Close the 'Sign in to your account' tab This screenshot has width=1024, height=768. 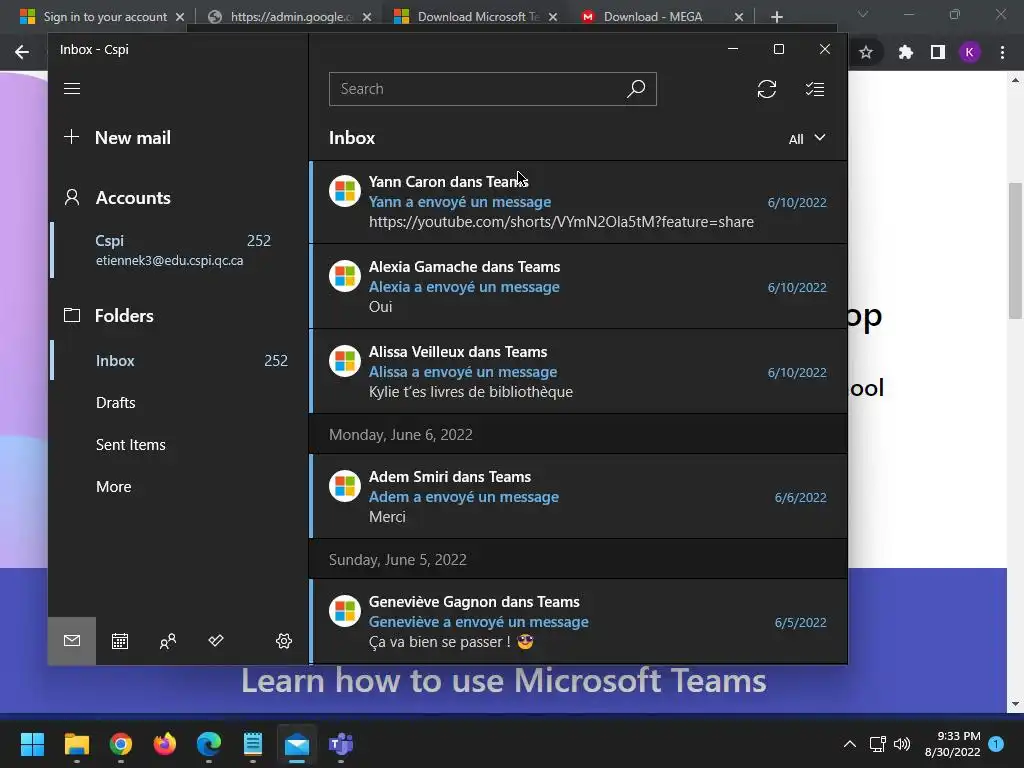coord(180,17)
